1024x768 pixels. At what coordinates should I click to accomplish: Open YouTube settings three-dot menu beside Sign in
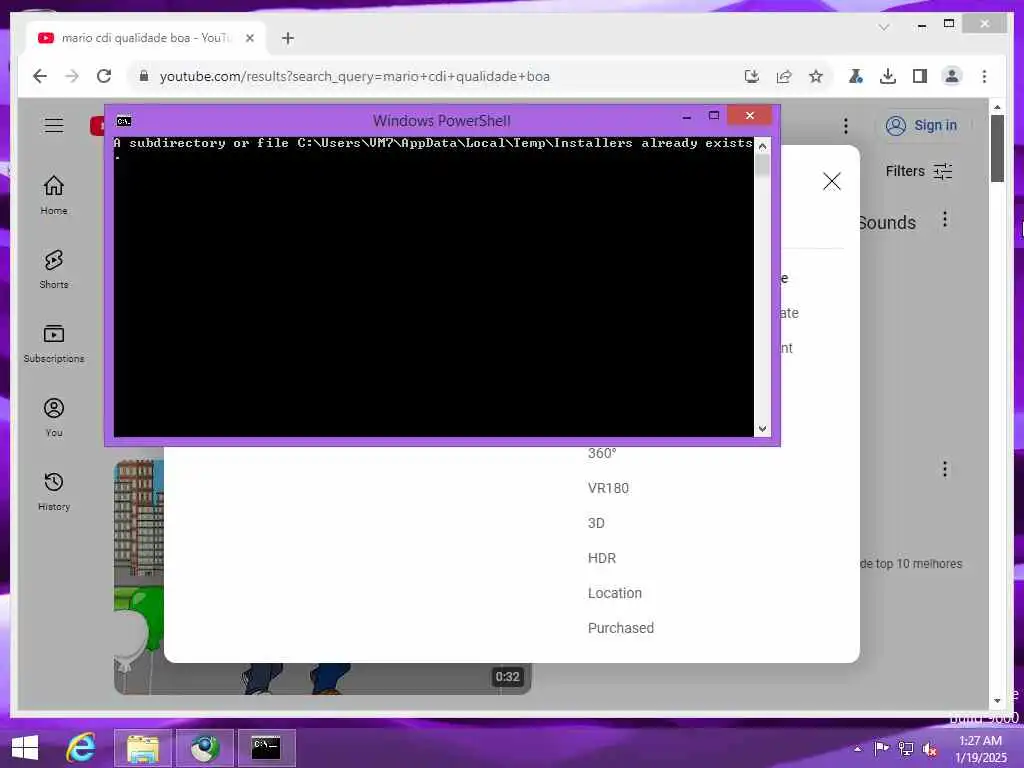(x=846, y=125)
